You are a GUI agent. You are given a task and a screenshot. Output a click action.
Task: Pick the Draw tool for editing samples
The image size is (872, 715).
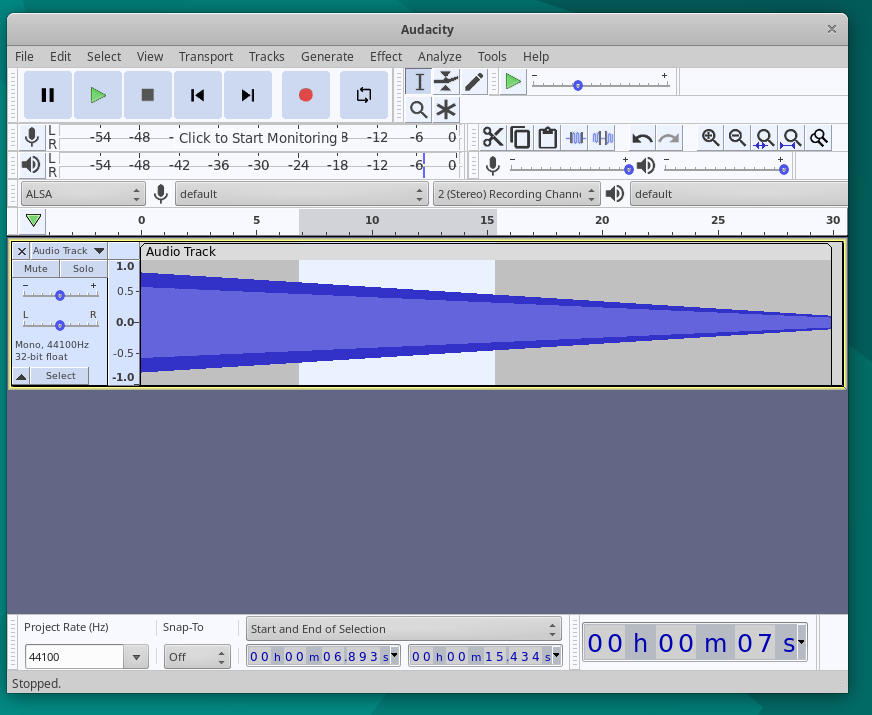[x=472, y=81]
